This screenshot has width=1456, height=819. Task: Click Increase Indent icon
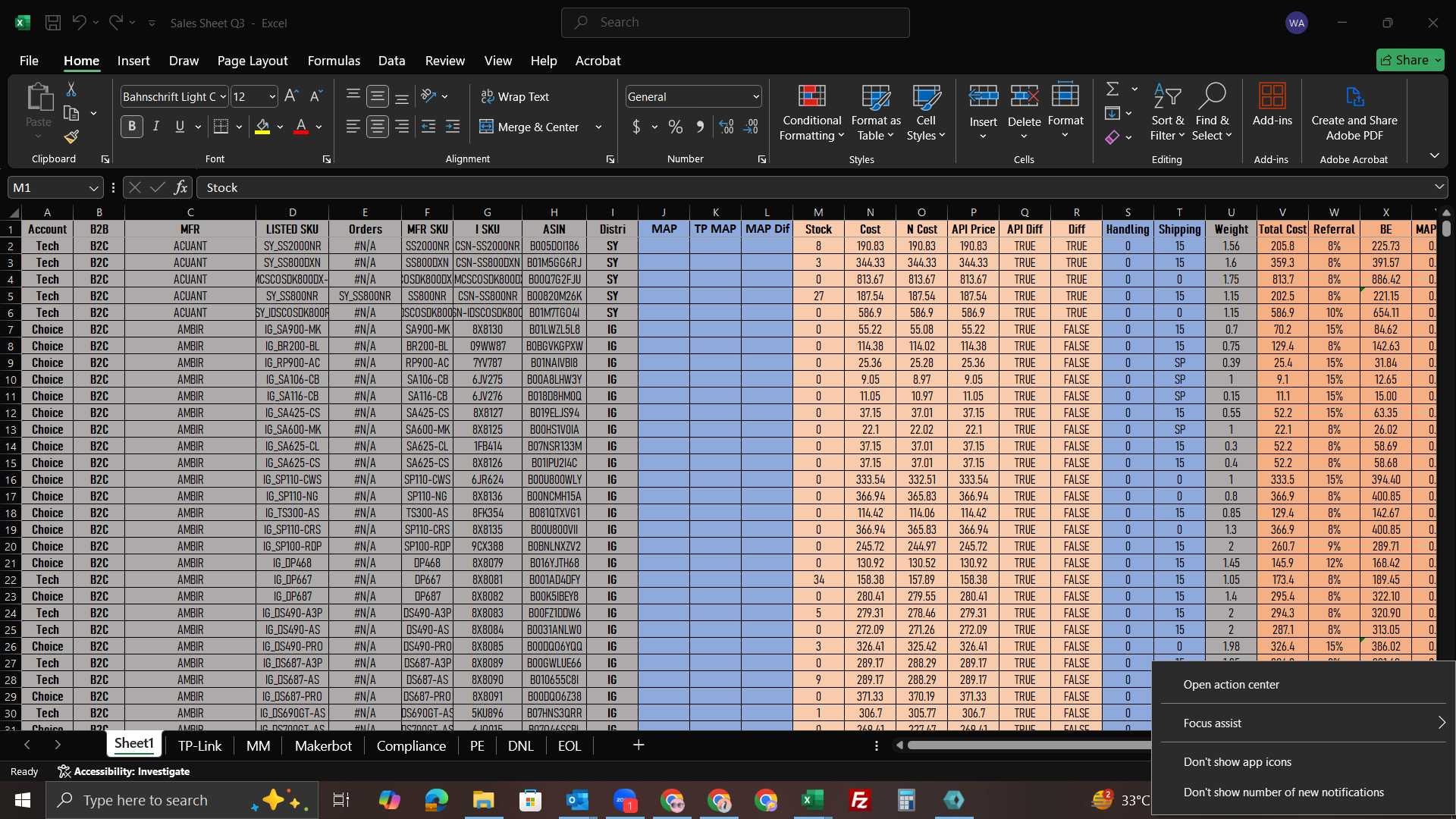pos(453,127)
